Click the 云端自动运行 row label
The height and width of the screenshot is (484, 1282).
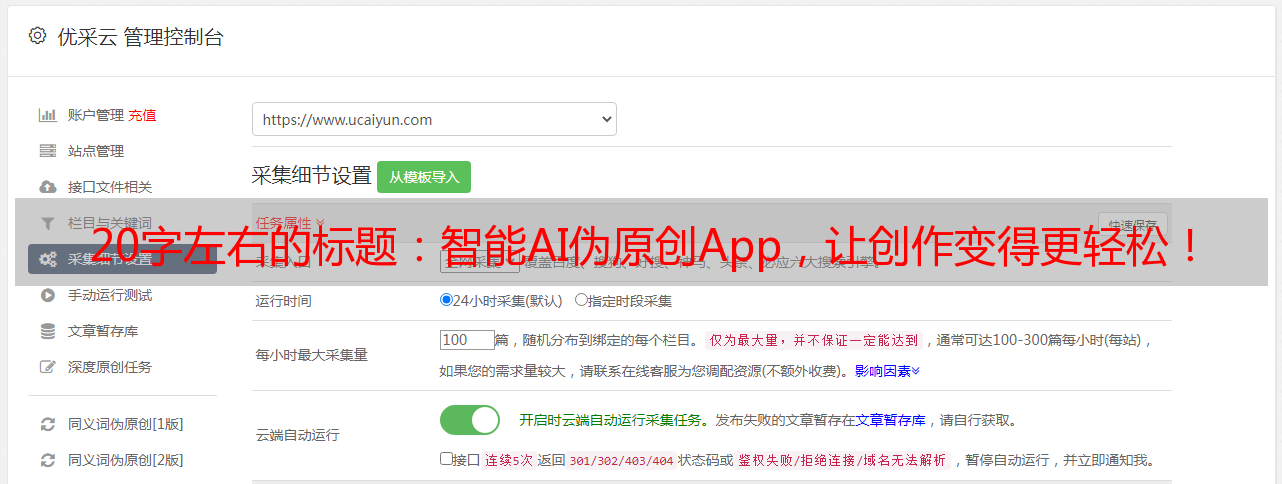[298, 435]
